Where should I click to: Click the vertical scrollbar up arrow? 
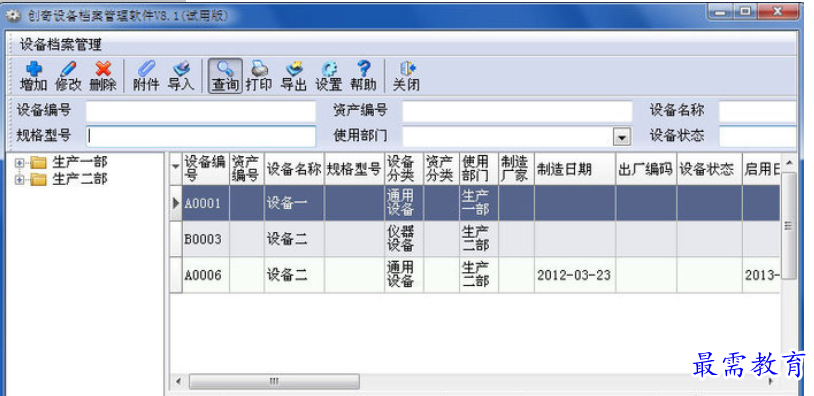pos(789,162)
